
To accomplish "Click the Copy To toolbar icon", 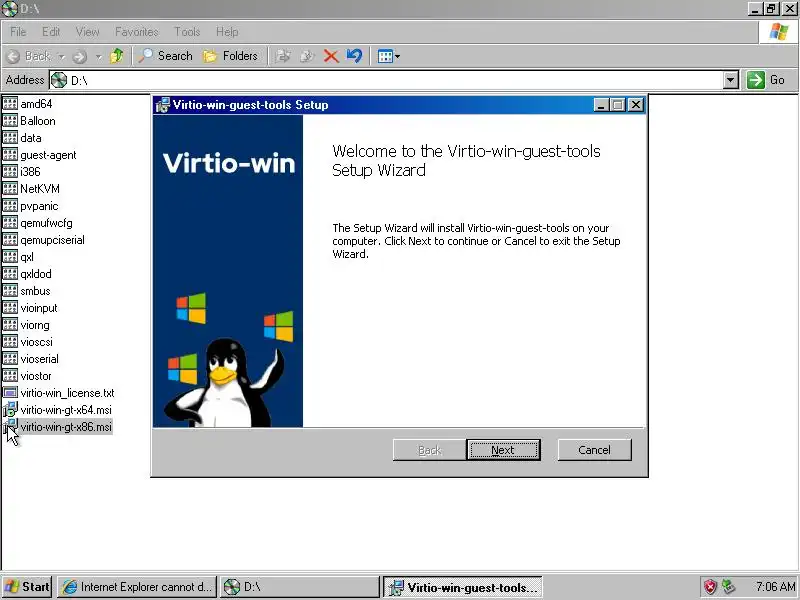I will click(x=307, y=56).
